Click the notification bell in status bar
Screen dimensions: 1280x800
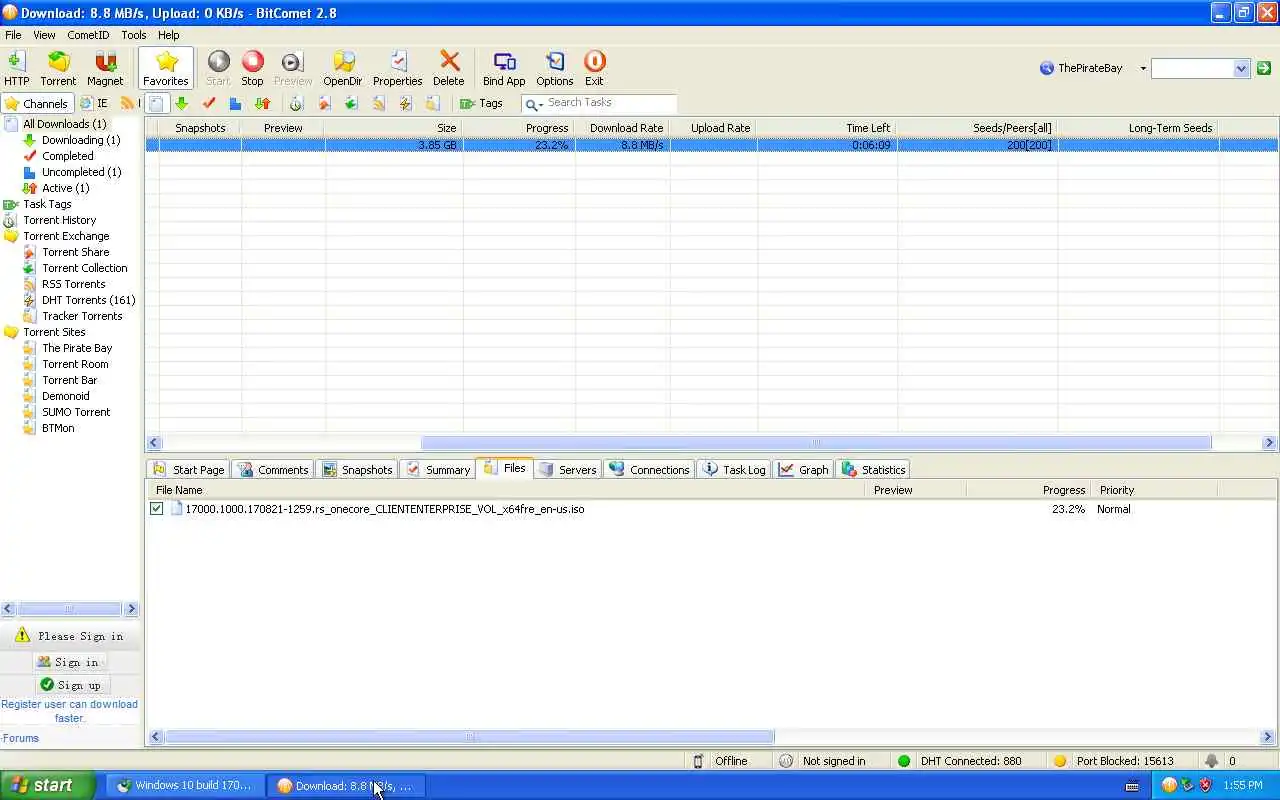click(1211, 761)
